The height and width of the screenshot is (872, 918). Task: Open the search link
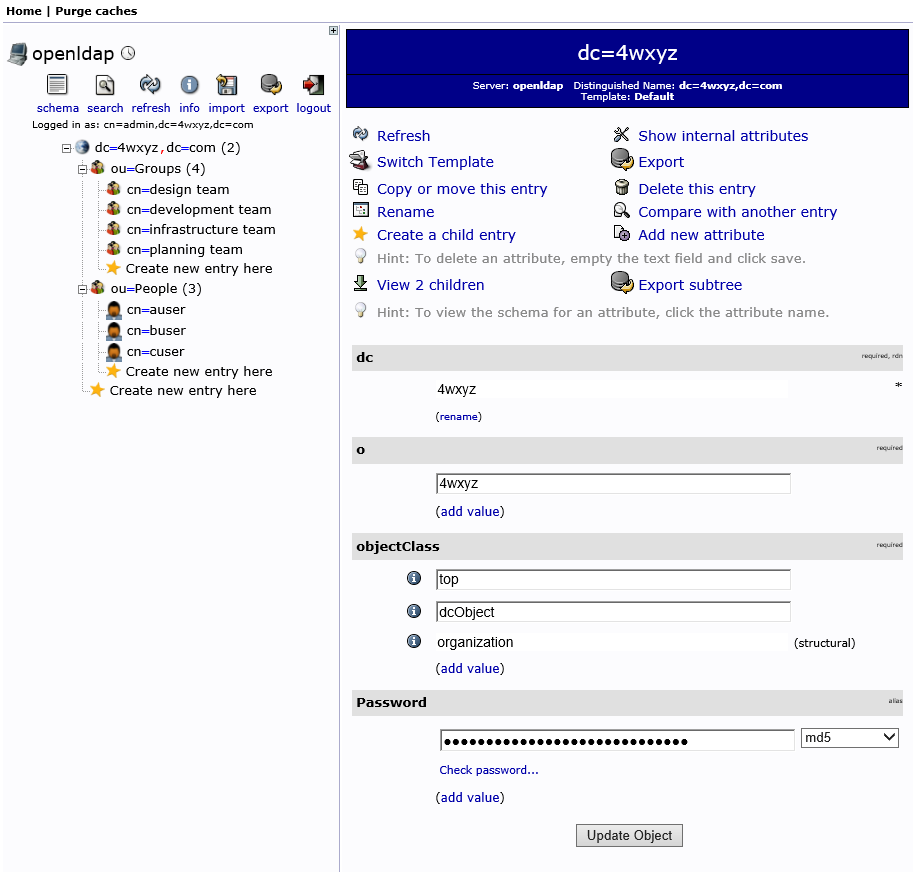(105, 108)
